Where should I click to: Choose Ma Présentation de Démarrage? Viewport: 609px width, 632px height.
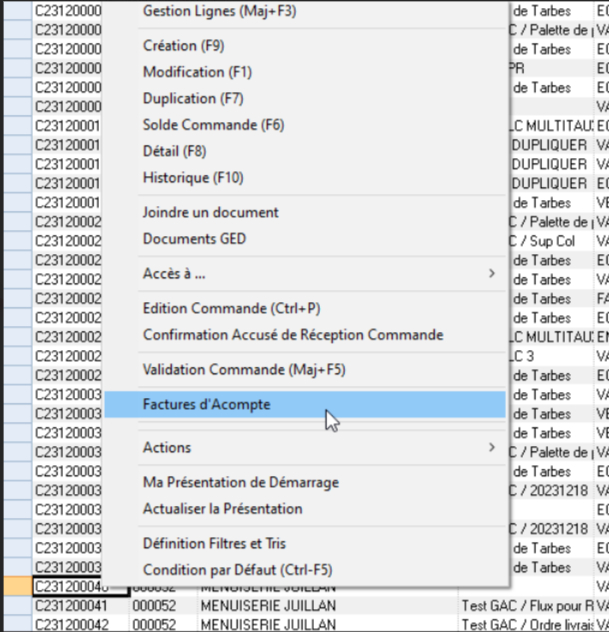[x=240, y=482]
